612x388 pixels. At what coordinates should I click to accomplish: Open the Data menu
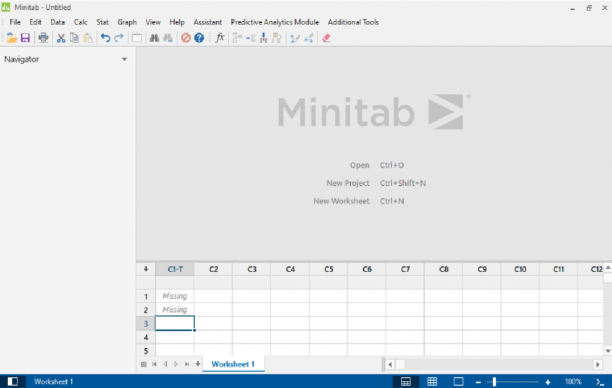point(57,22)
